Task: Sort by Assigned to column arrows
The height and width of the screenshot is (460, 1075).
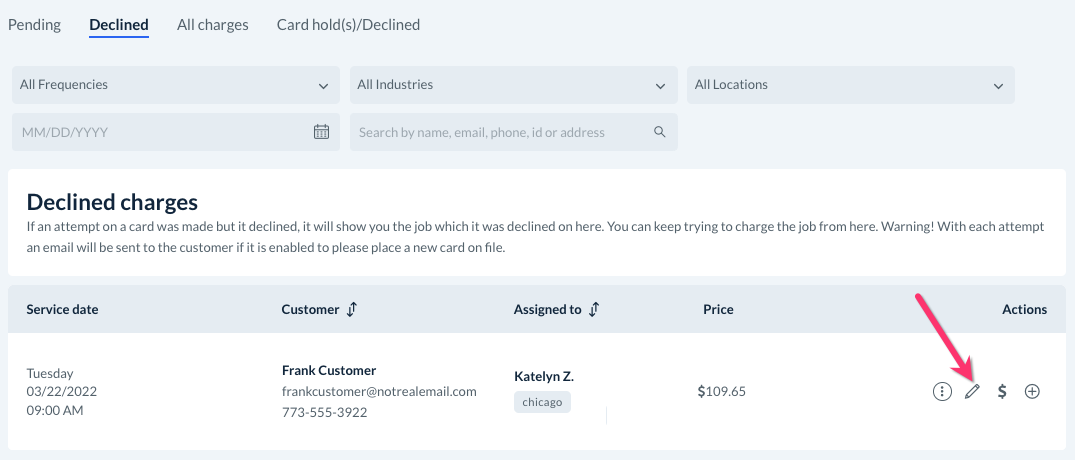Action: pos(594,310)
